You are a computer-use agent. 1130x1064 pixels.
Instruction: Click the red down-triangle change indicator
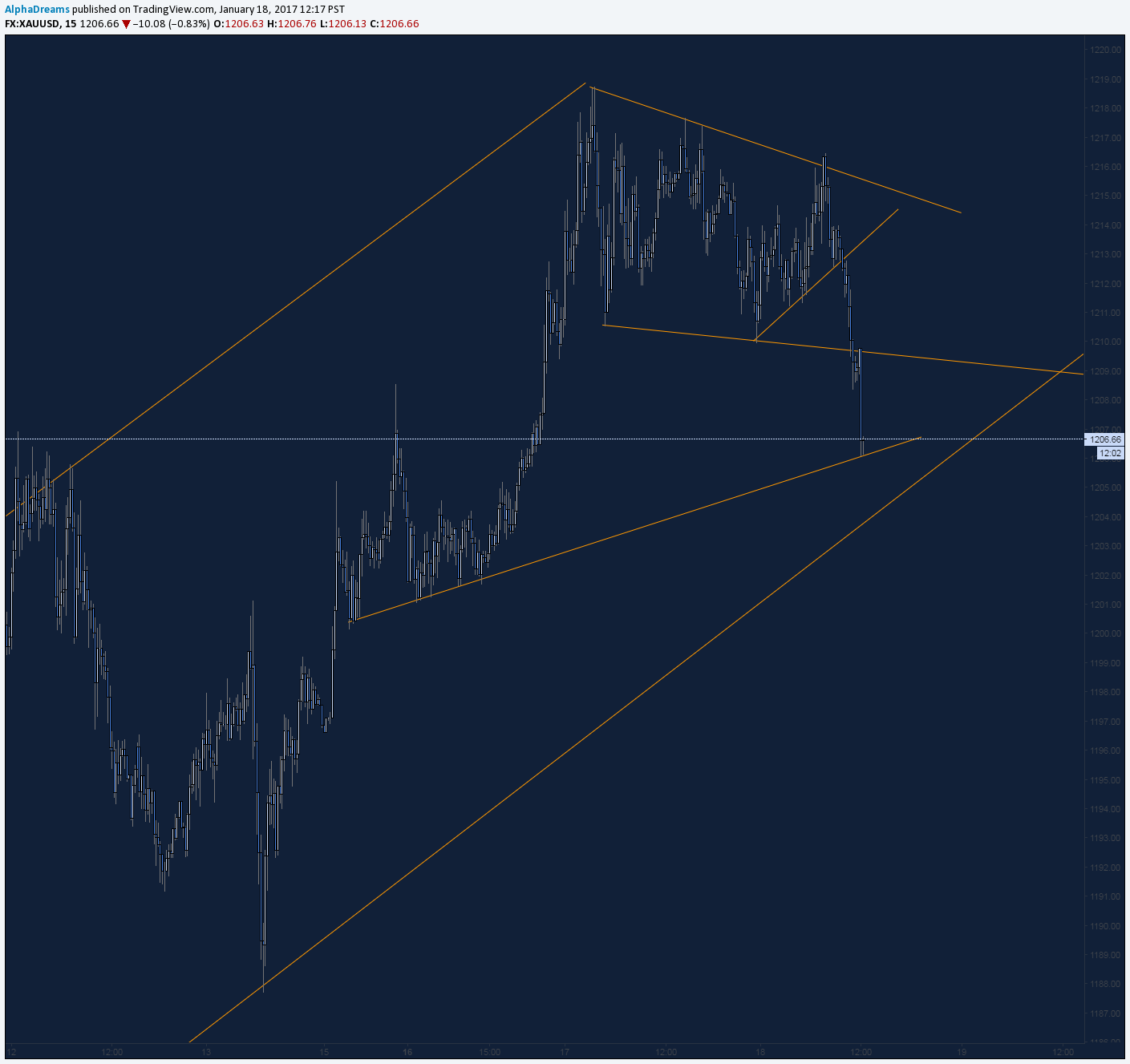[126, 24]
